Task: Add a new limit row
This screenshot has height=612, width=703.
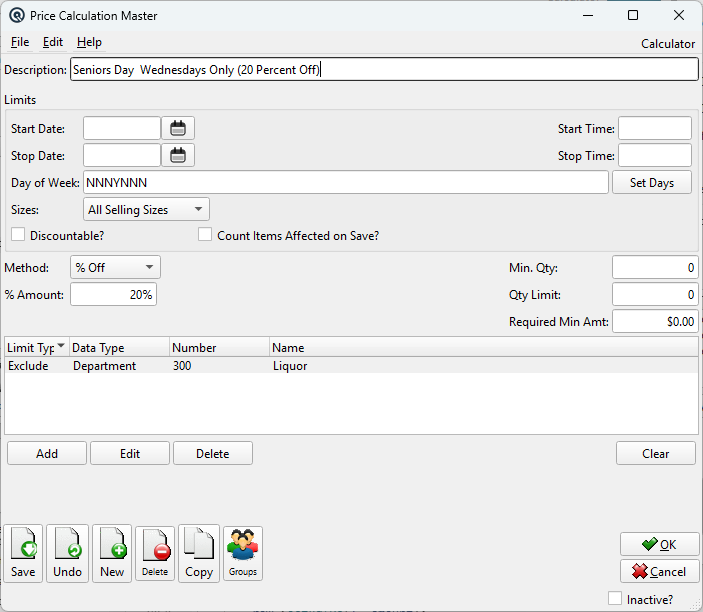Action: click(47, 453)
